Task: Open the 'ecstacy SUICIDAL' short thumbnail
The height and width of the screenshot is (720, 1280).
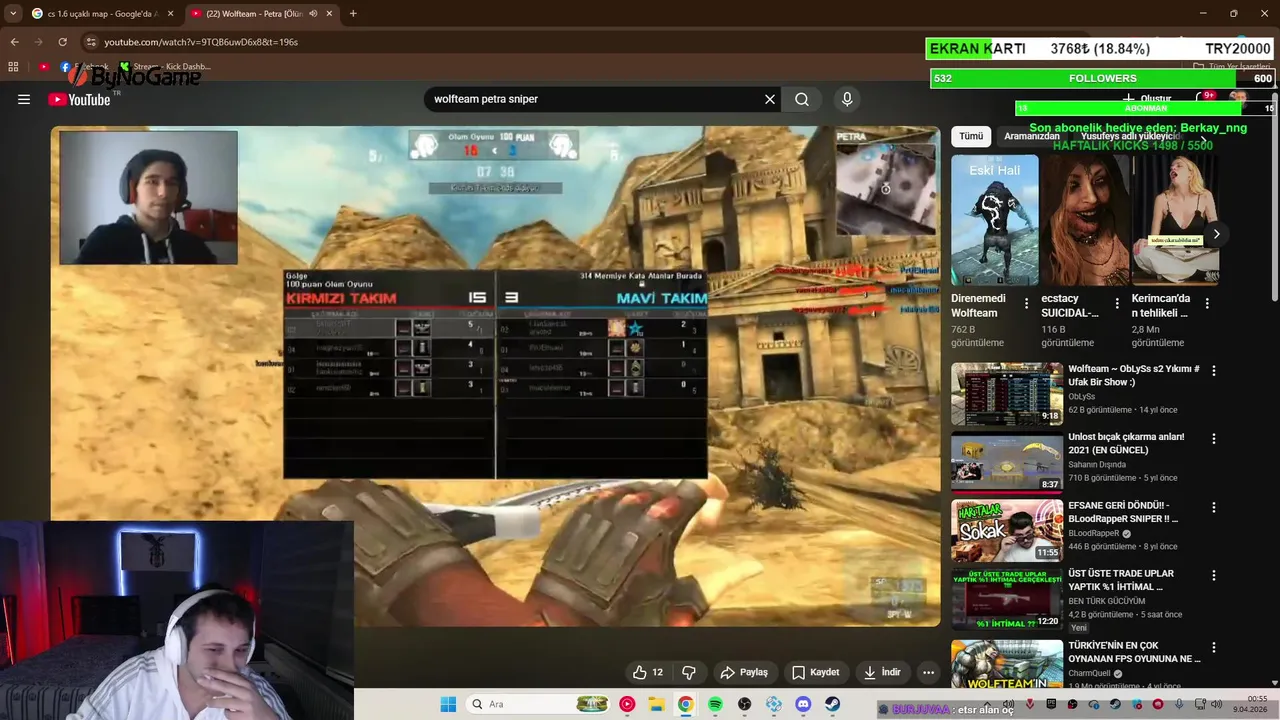Action: (1085, 220)
